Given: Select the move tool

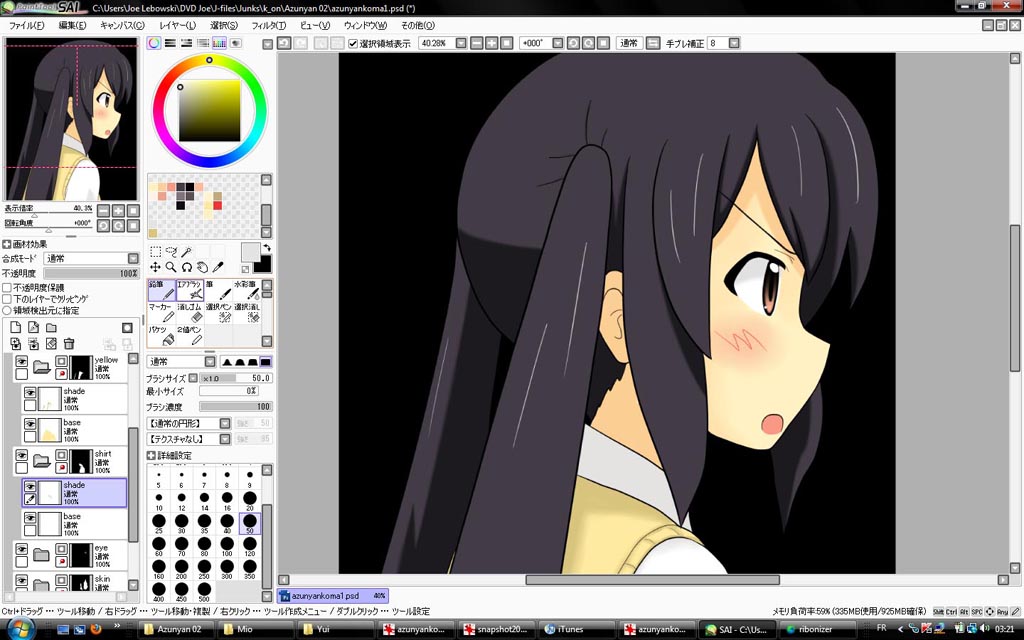Looking at the screenshot, I should point(155,266).
